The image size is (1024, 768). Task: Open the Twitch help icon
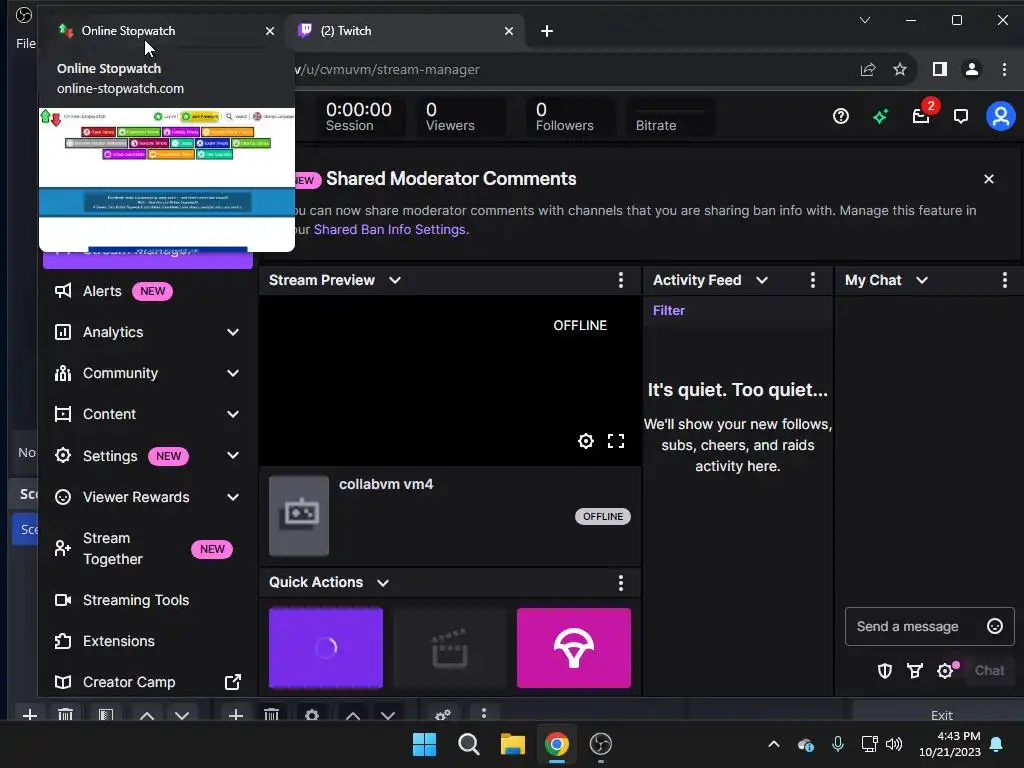point(841,116)
